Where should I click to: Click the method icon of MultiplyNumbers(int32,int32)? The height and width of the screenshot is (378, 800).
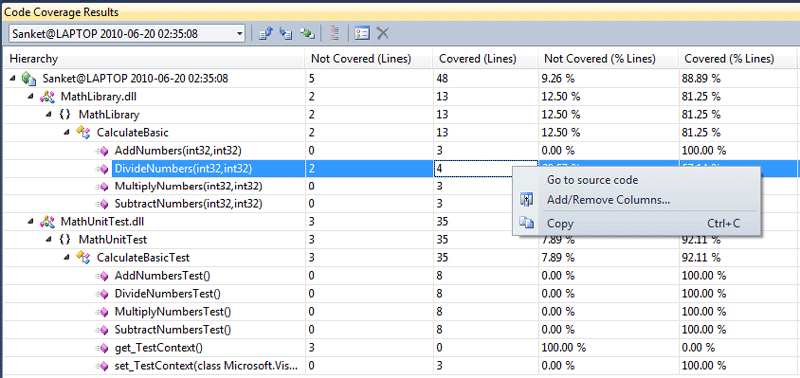click(x=102, y=186)
